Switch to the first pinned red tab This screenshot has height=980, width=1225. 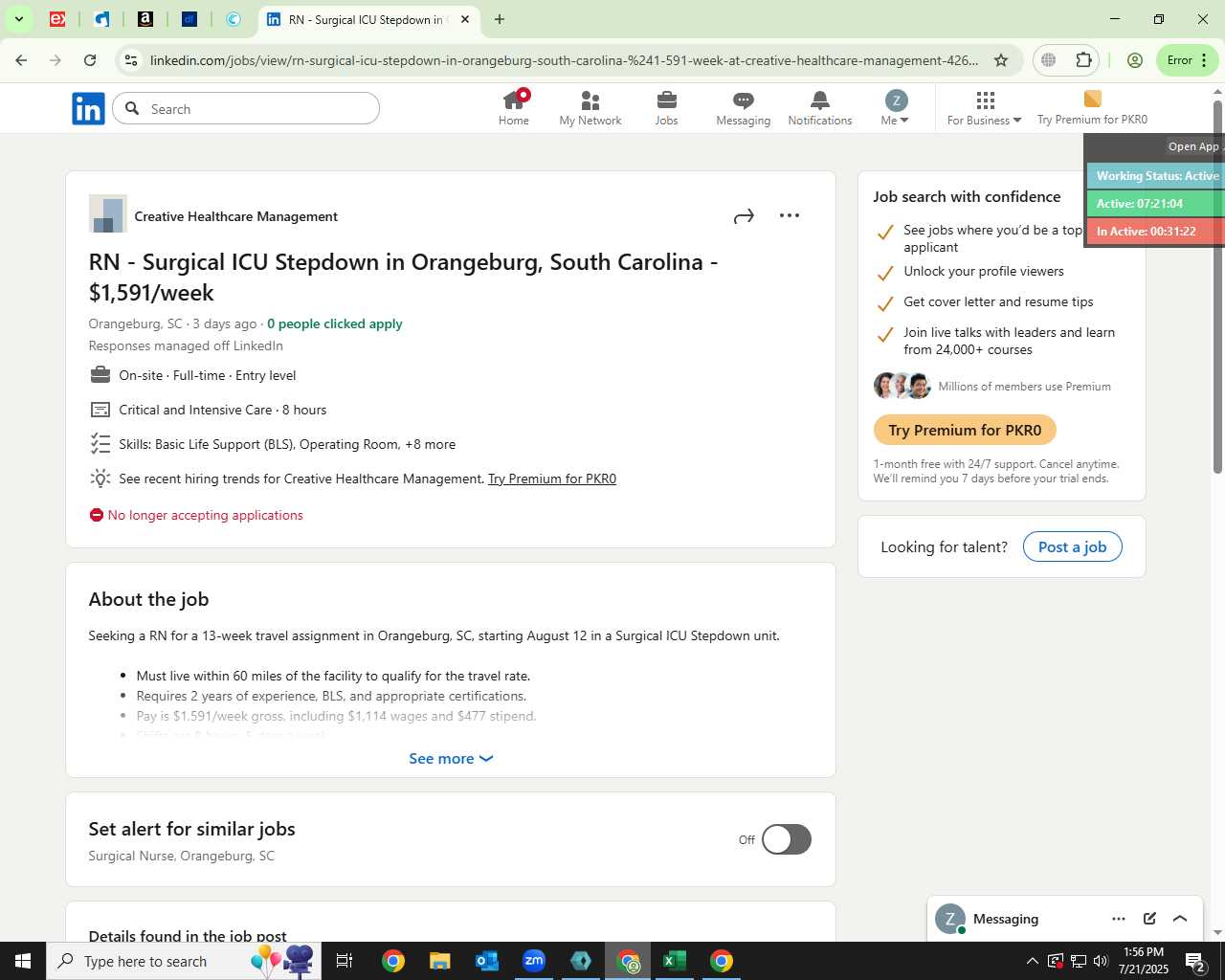coord(57,19)
